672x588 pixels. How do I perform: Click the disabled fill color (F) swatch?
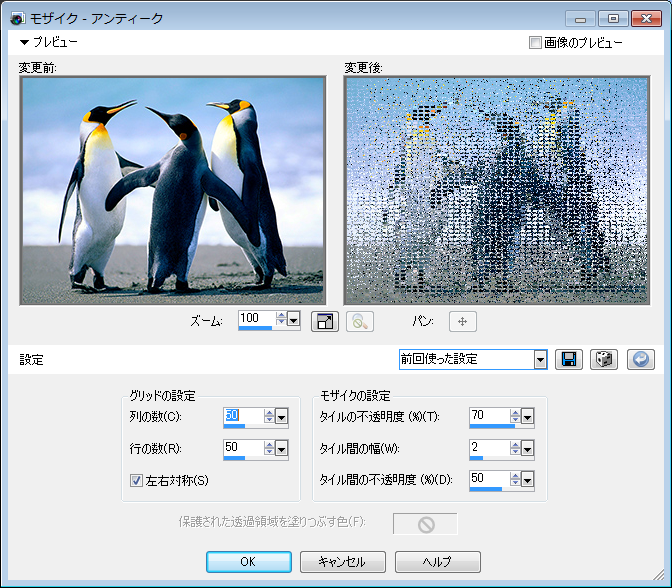click(425, 524)
